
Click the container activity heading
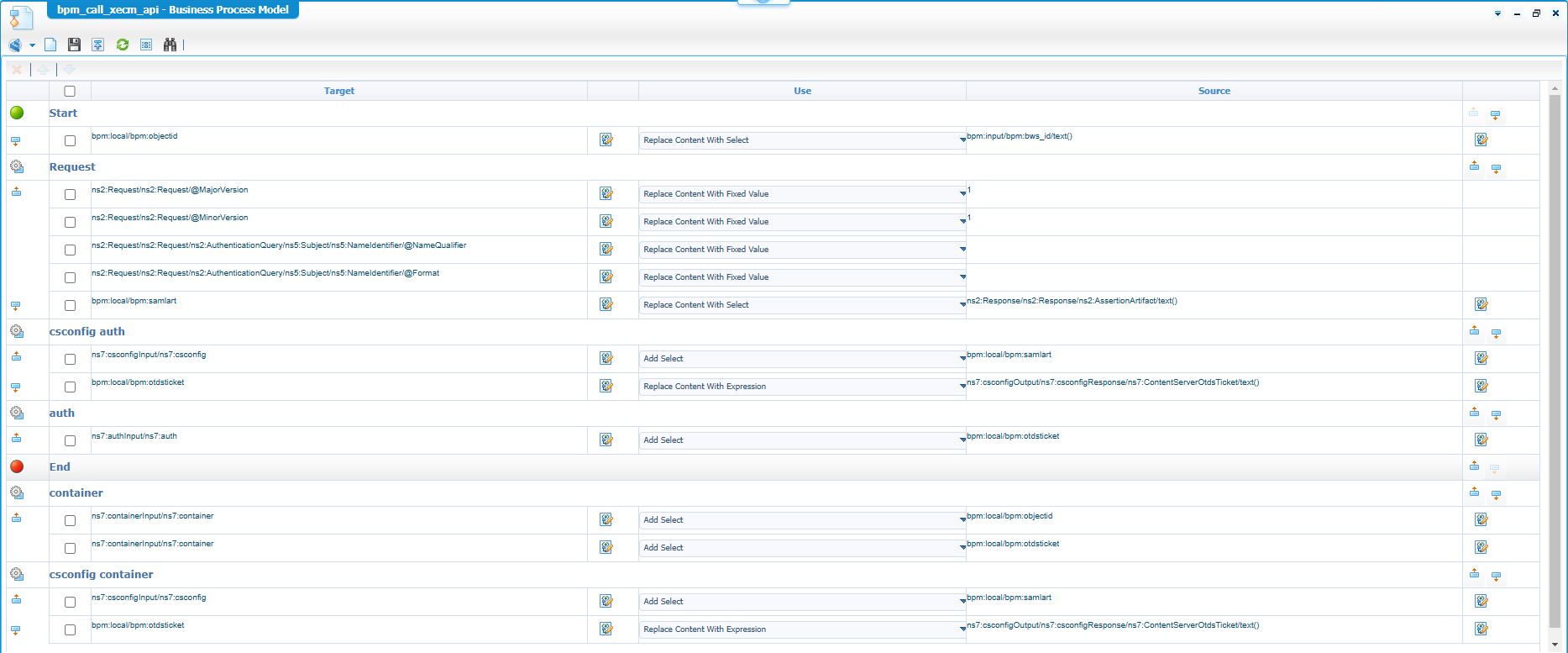click(76, 493)
